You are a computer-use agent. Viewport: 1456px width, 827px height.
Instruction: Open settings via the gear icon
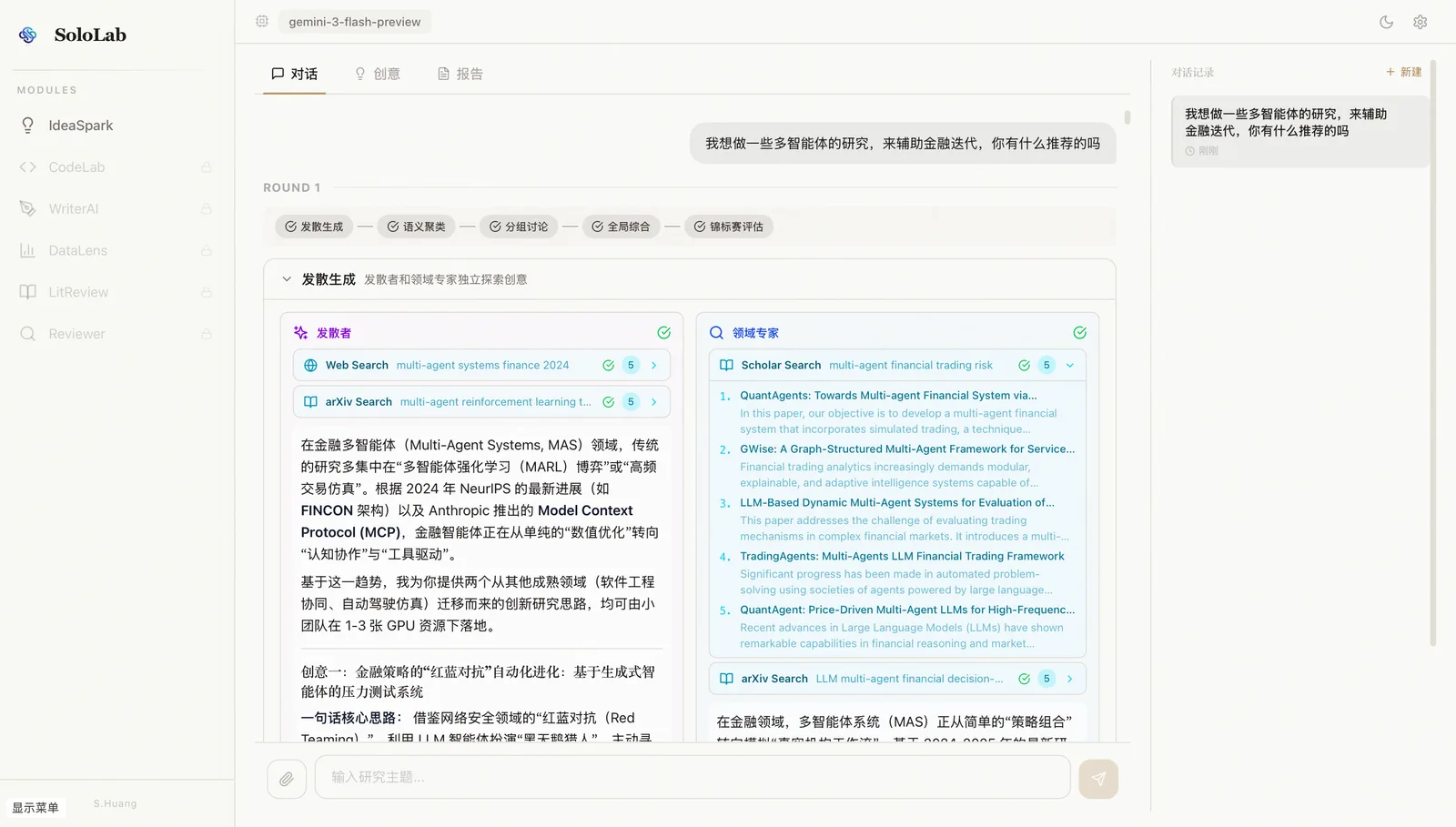tap(1421, 22)
